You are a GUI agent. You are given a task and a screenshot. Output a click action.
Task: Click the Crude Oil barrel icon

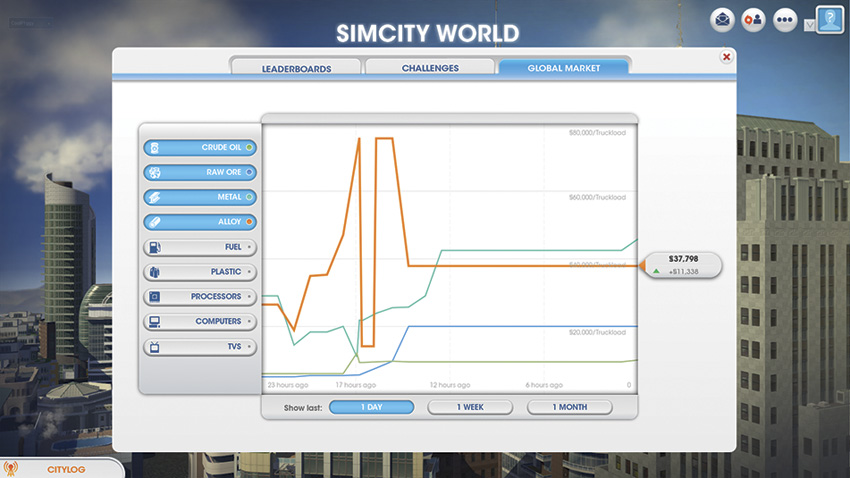pyautogui.click(x=154, y=147)
